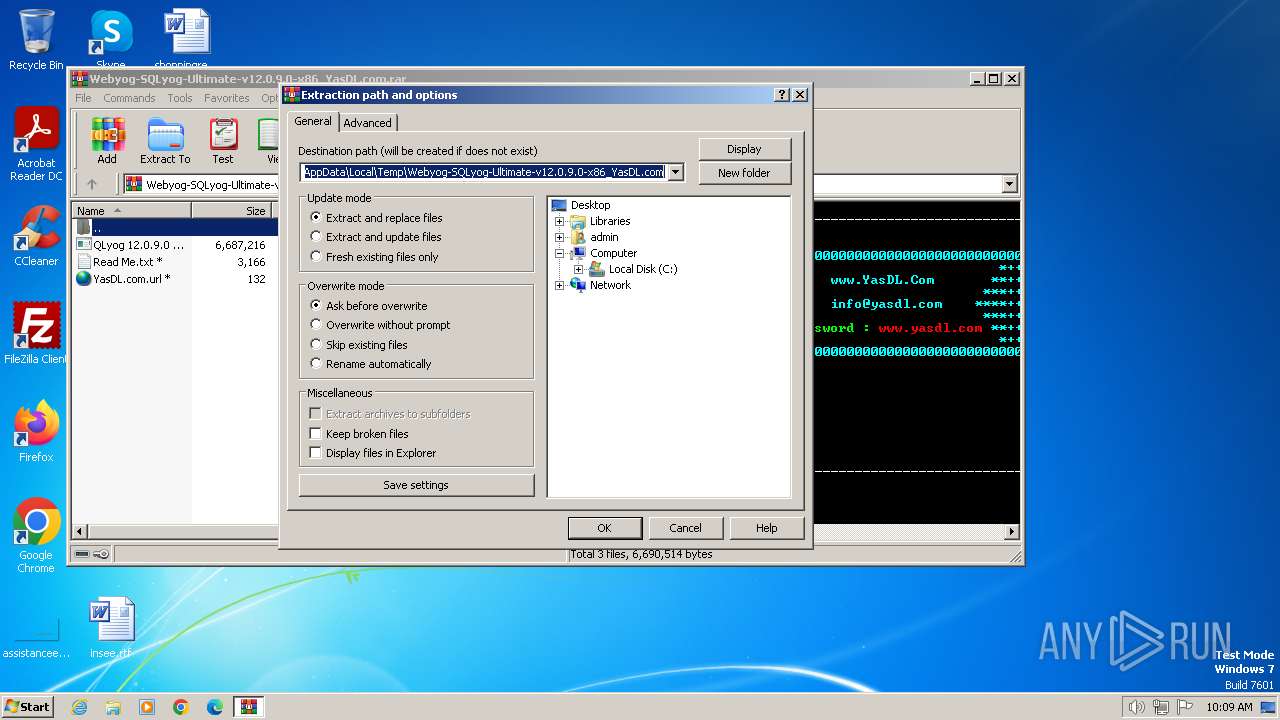Open Google Chrome desktop shortcut
This screenshot has height=720, width=1280.
coord(36,536)
